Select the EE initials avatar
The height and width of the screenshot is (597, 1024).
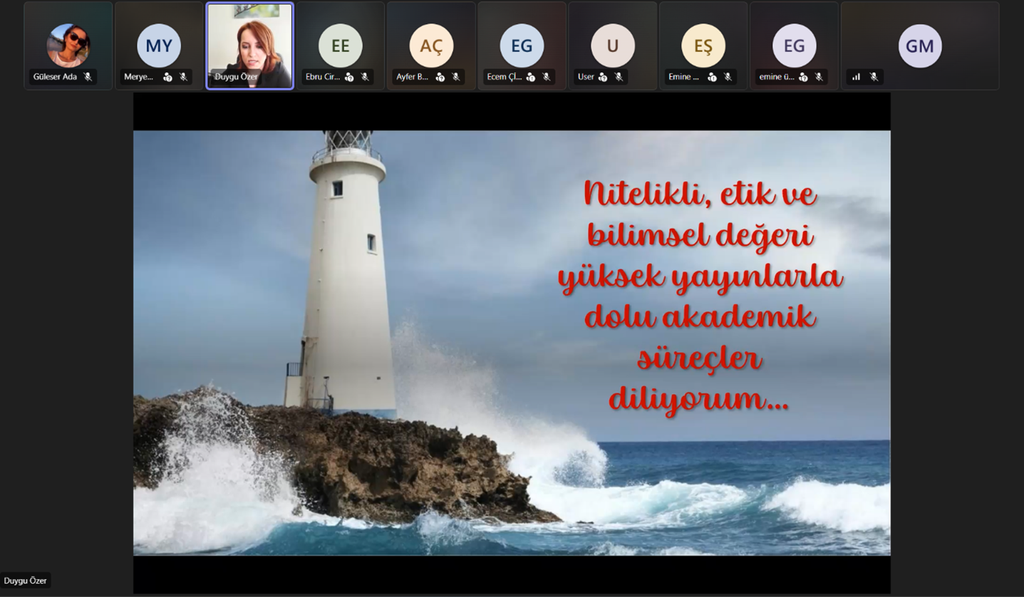tap(340, 45)
